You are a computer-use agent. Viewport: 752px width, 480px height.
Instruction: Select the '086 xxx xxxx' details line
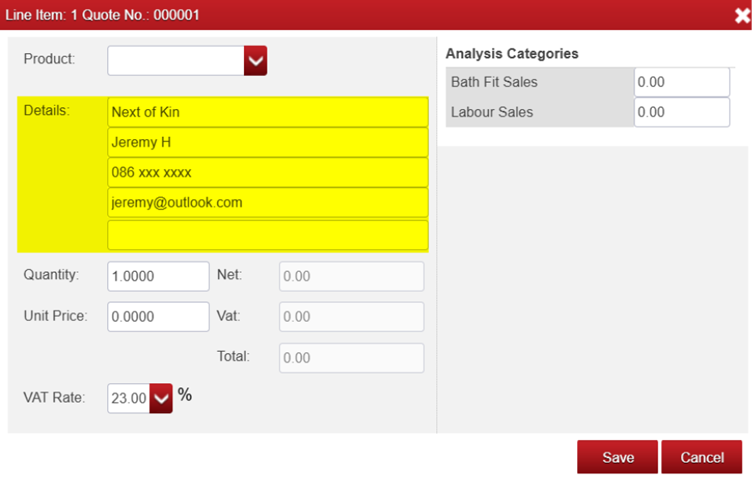click(268, 173)
